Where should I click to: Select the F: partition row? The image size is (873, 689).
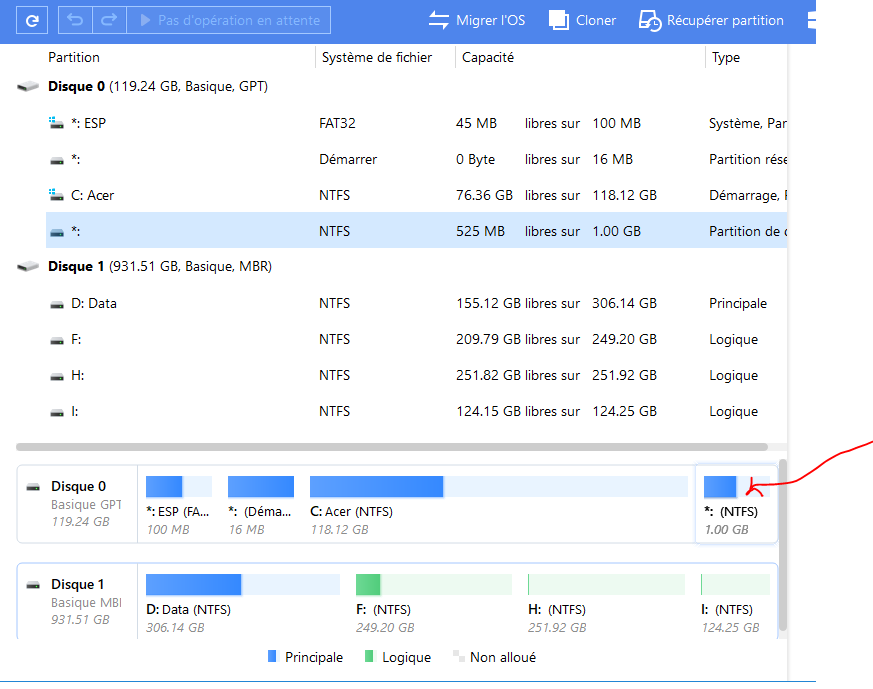click(x=416, y=339)
